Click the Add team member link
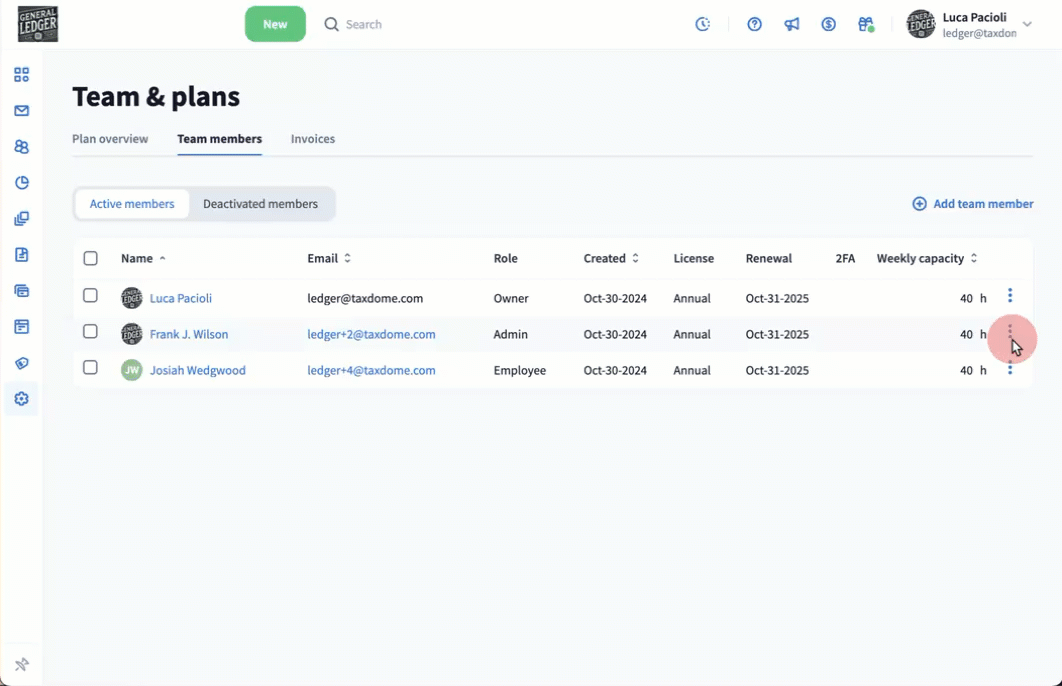 (973, 204)
